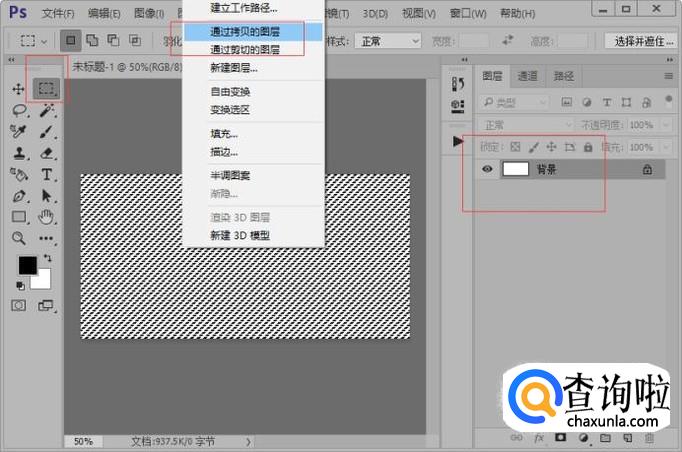
Task: Open the opacity 100% dropdown
Action: (x=665, y=125)
